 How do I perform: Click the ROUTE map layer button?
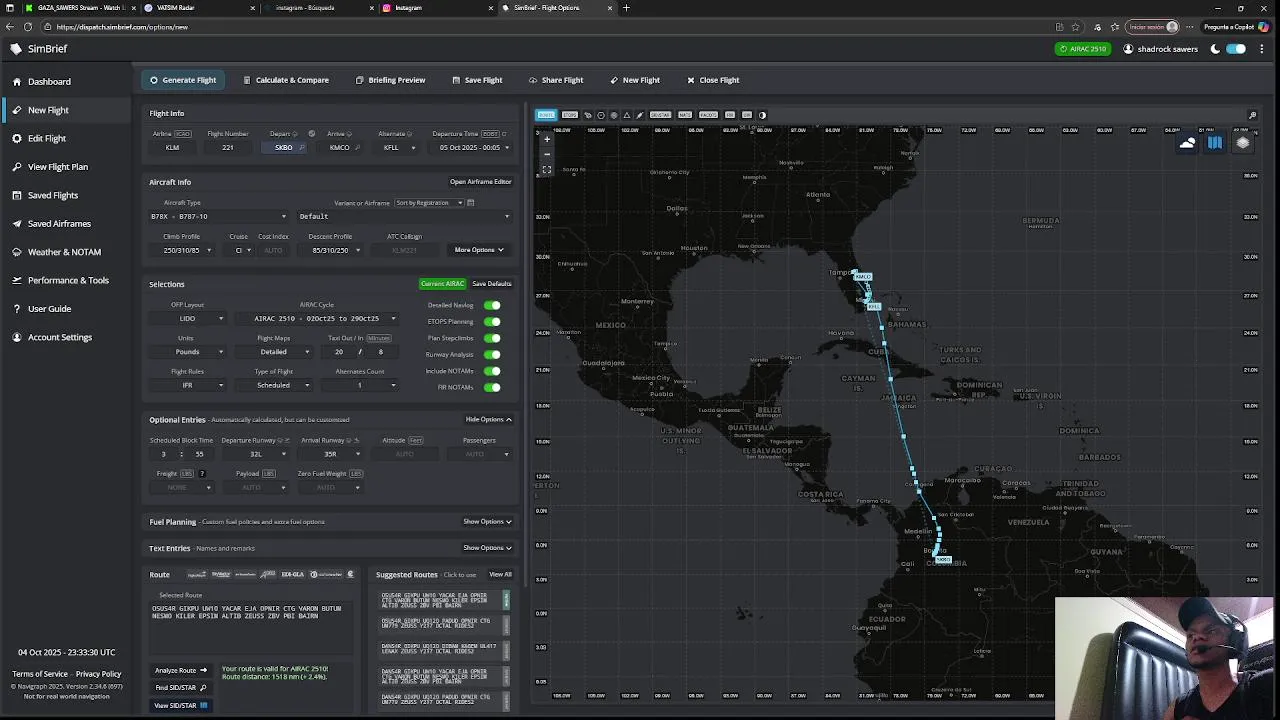(x=546, y=115)
